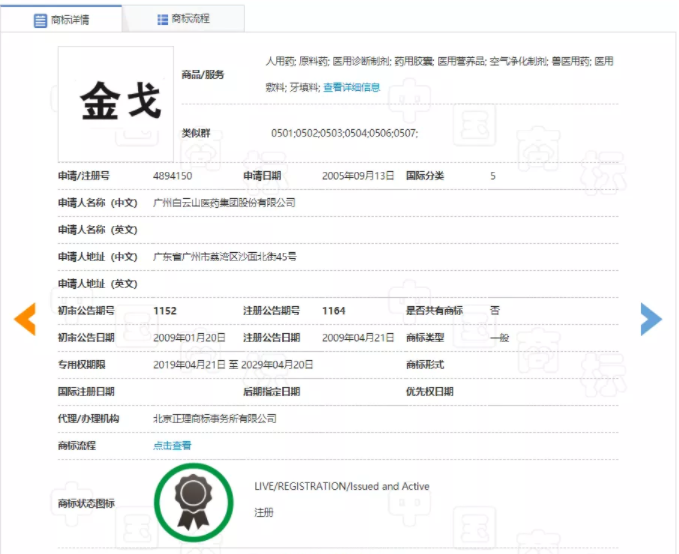
Task: Click the 类似群 label
Action: click(x=196, y=133)
